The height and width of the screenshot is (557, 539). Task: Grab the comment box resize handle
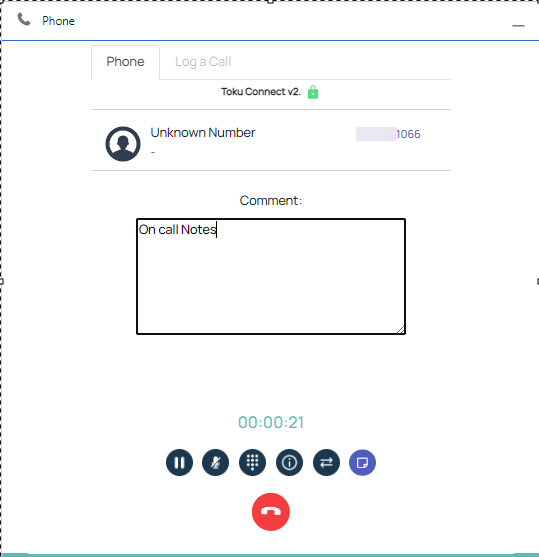click(401, 330)
